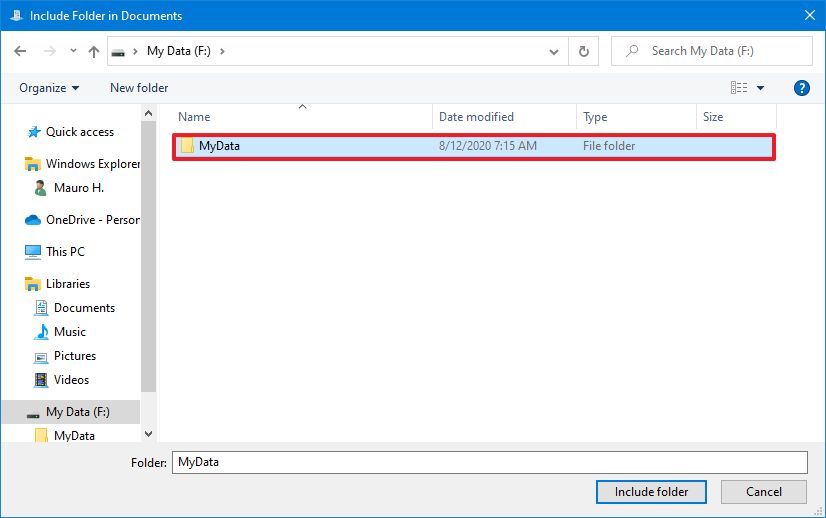Click the Folder name text field

489,462
